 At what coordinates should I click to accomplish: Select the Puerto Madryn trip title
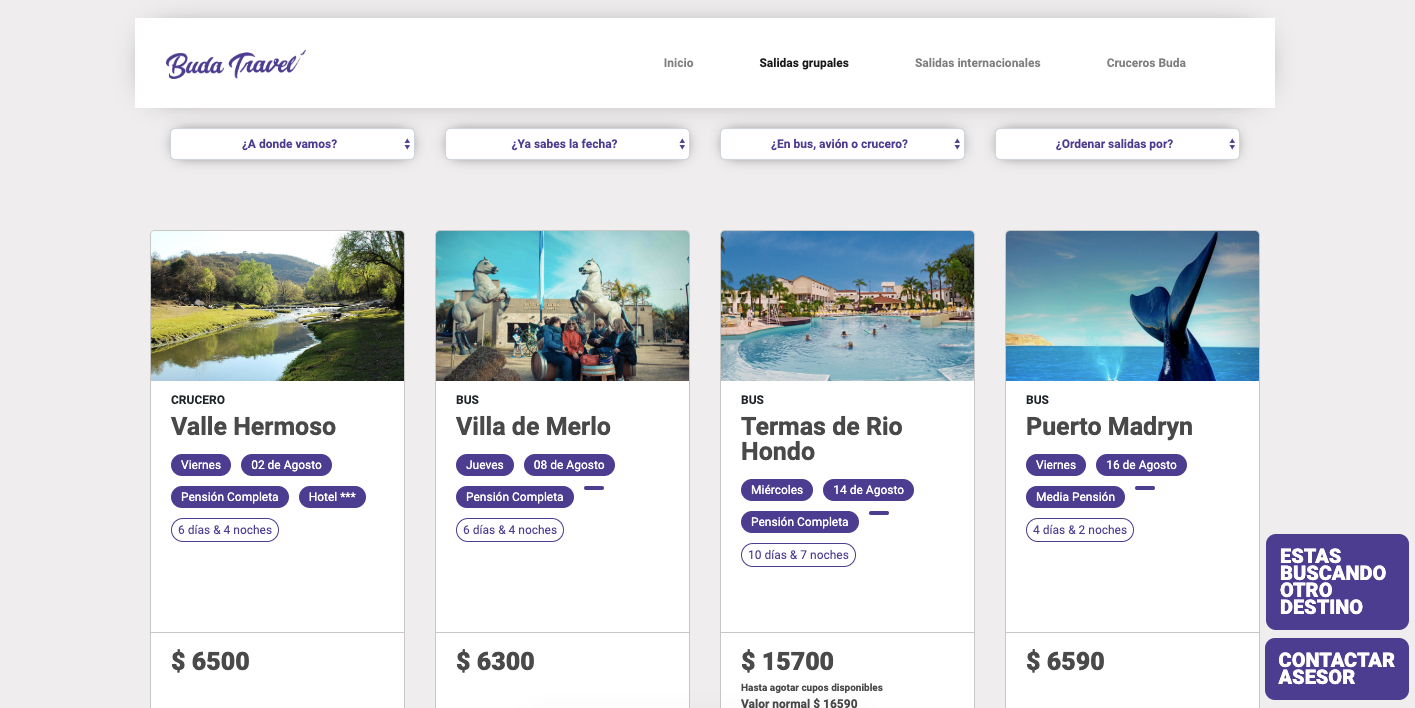pyautogui.click(x=1109, y=427)
